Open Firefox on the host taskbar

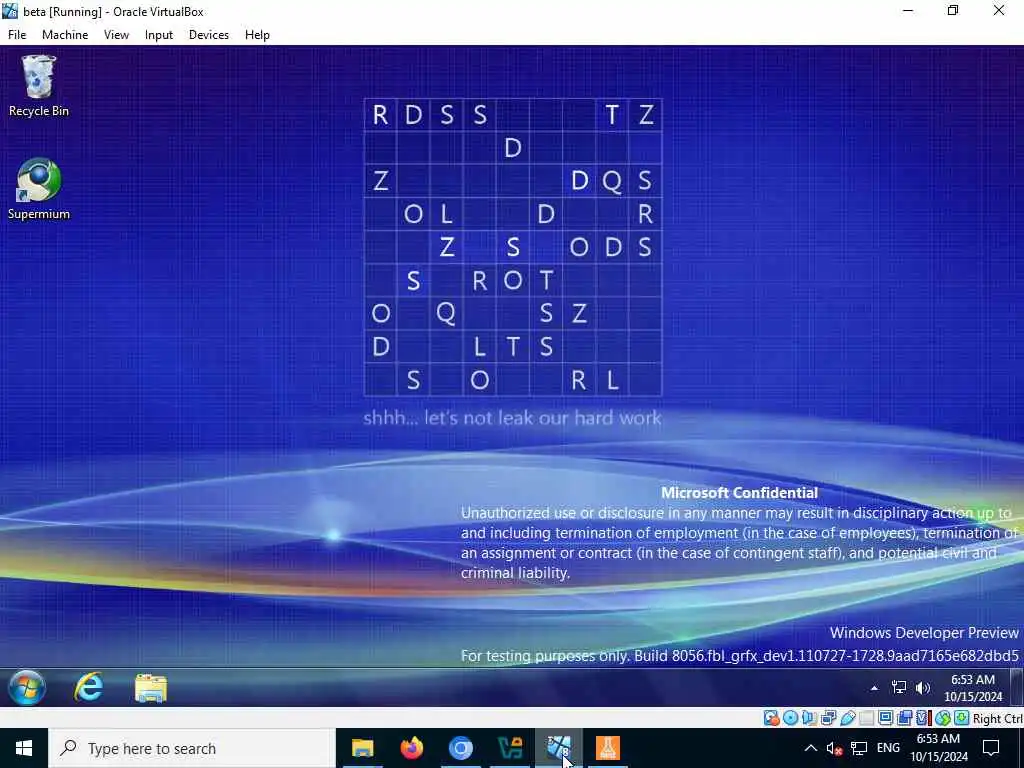411,748
